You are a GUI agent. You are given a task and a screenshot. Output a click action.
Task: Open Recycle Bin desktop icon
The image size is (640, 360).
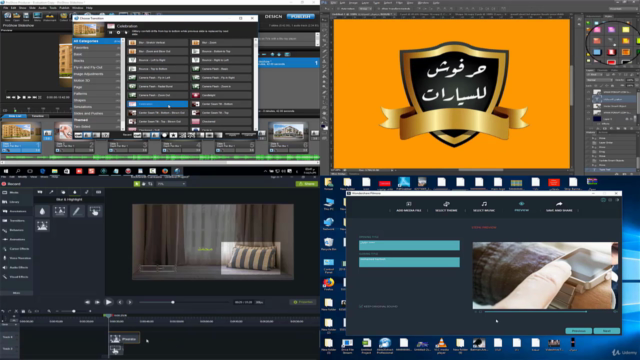[329, 244]
